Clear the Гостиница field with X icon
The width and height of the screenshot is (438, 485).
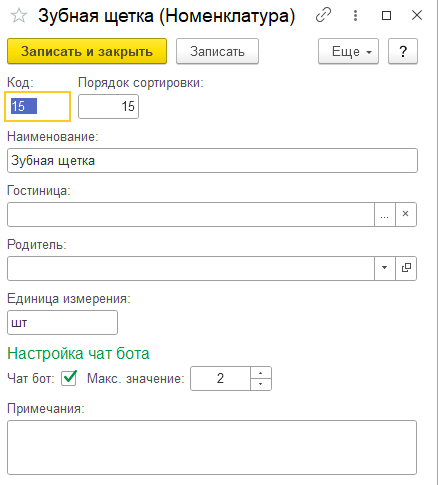coord(406,214)
